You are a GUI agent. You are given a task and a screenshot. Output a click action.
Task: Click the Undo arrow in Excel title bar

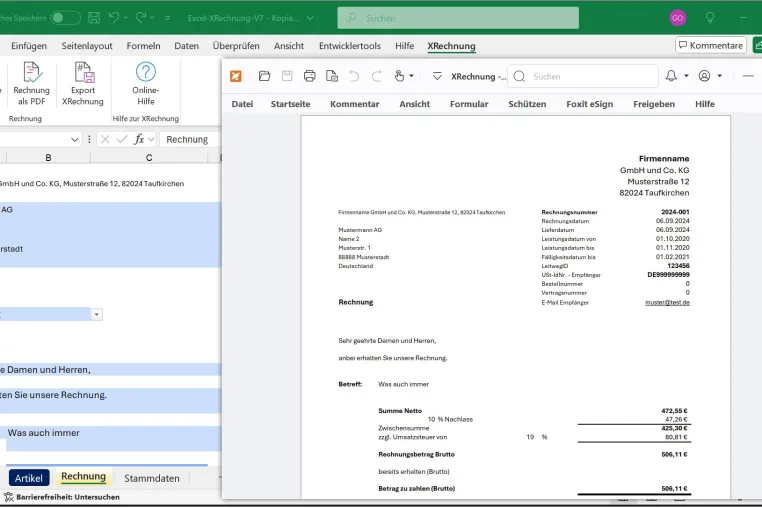(x=114, y=18)
